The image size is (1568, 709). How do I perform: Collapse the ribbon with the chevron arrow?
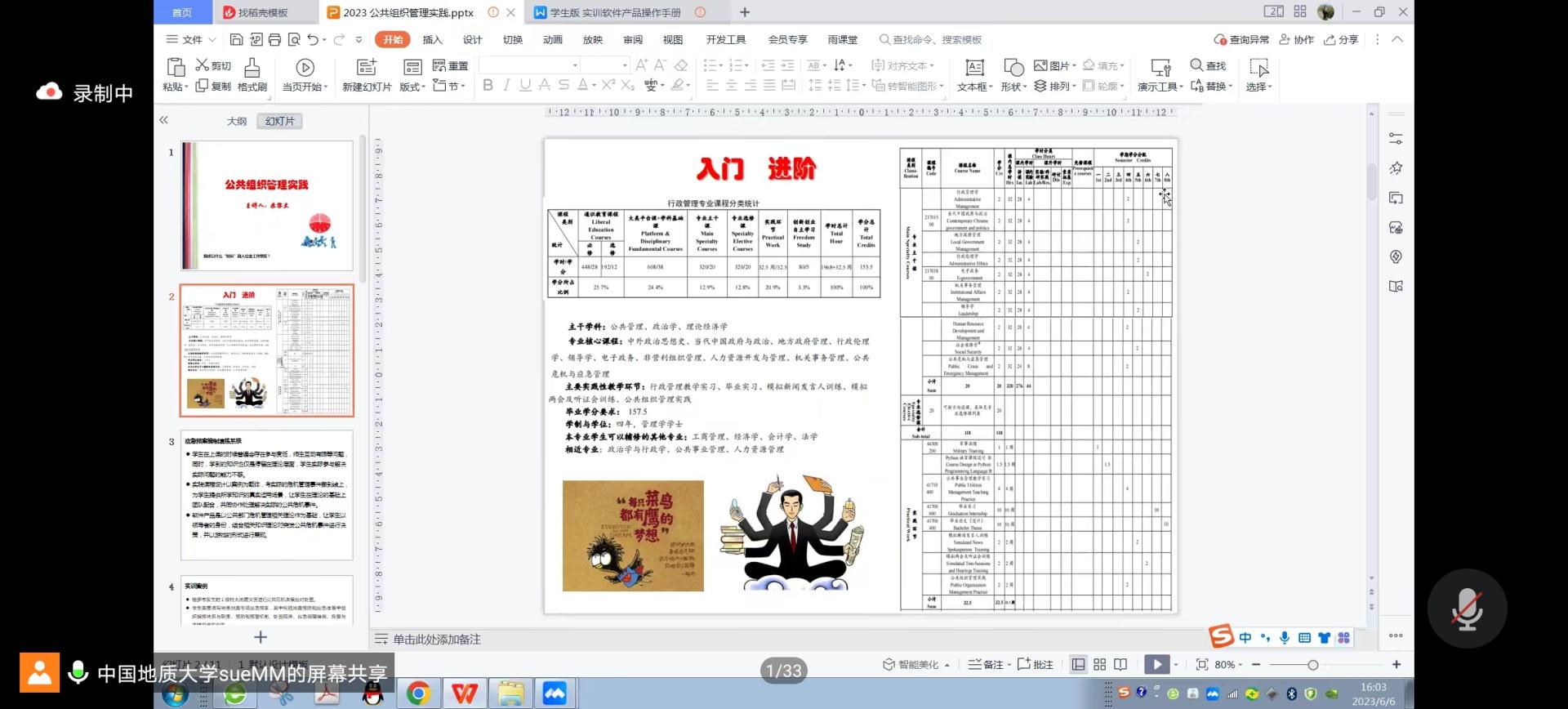1397,39
